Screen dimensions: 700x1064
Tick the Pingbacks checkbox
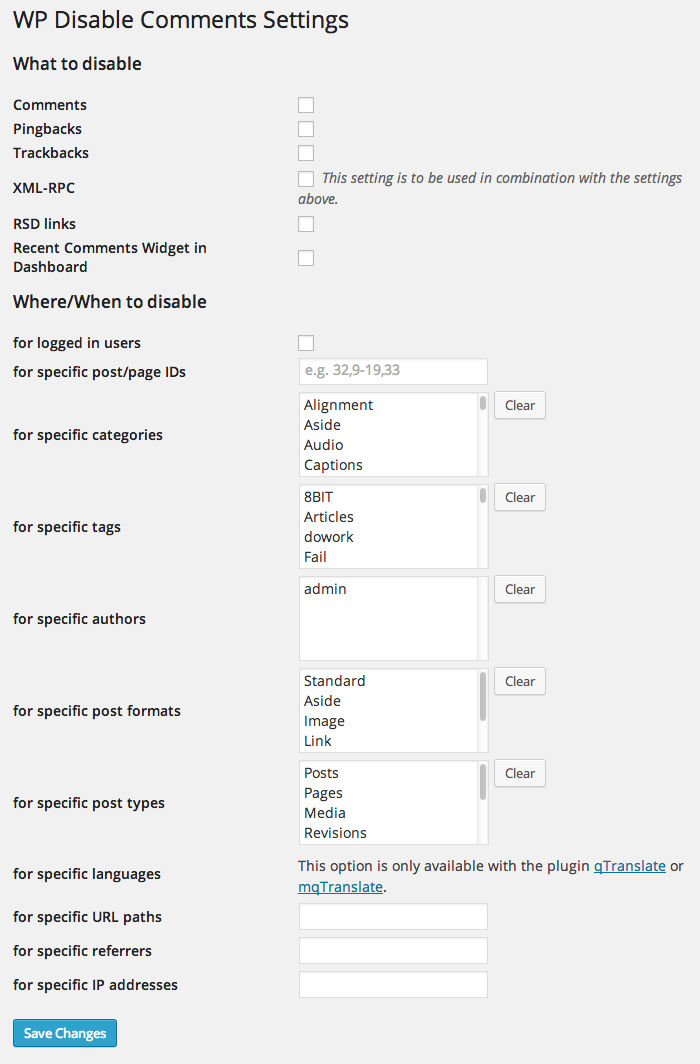306,129
